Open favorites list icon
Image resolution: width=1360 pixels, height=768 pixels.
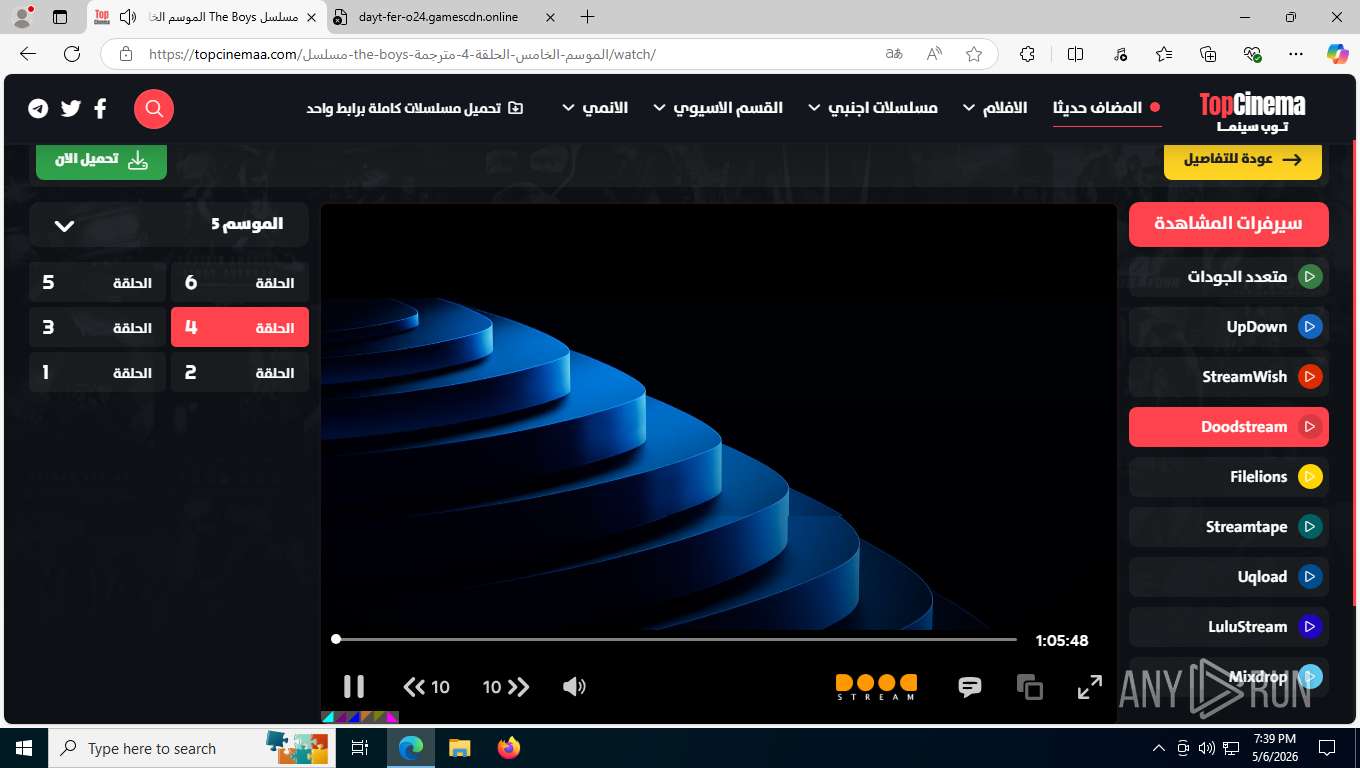point(1164,54)
